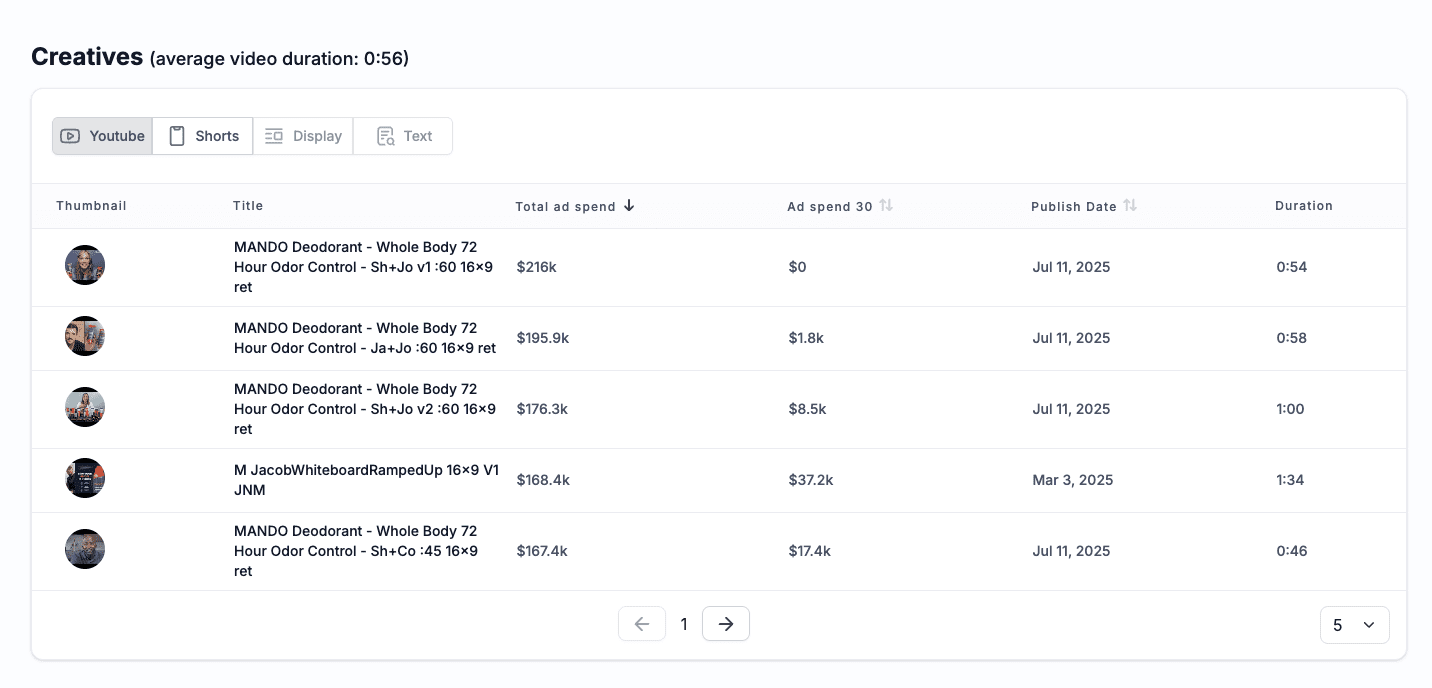Click the previous page arrow button
The width and height of the screenshot is (1432, 688).
pos(642,624)
